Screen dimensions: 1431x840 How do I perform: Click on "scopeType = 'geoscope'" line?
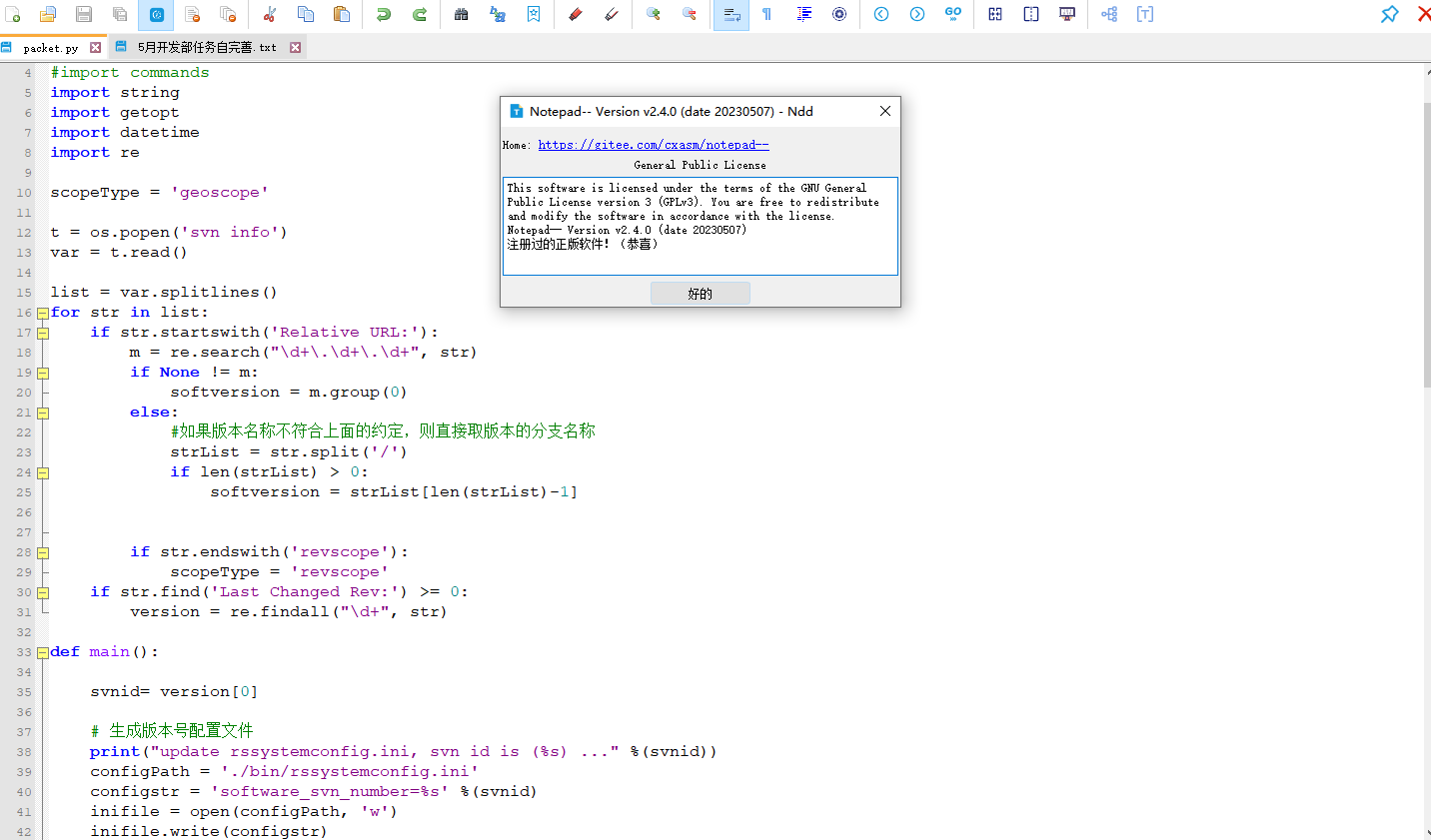(x=160, y=192)
